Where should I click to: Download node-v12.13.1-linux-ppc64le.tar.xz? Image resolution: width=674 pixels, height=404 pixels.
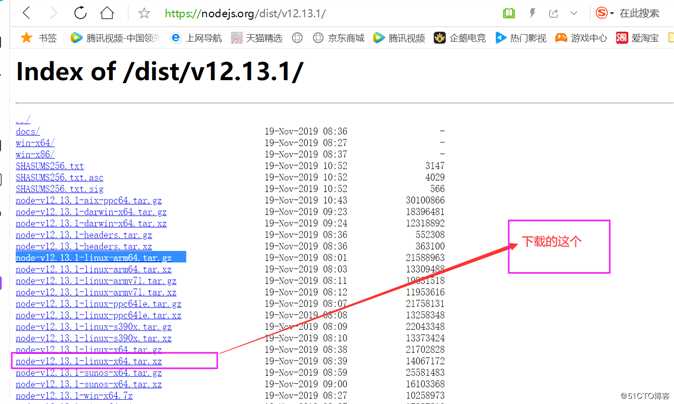(x=98, y=315)
